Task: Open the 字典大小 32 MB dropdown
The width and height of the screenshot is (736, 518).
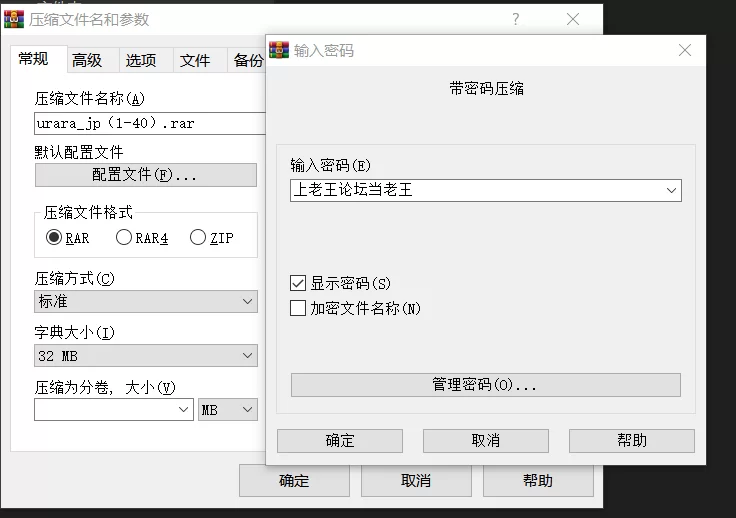Action: coord(146,356)
